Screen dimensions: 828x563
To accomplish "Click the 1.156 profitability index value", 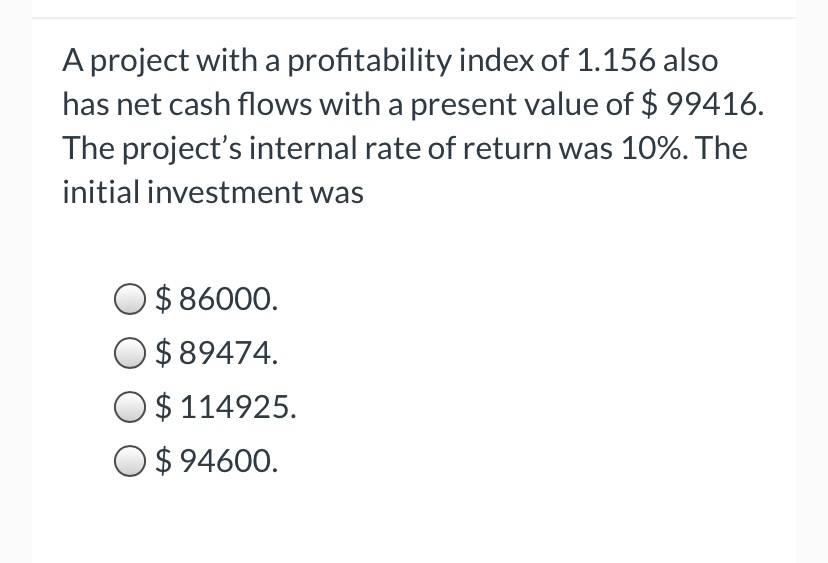I will 616,60.
